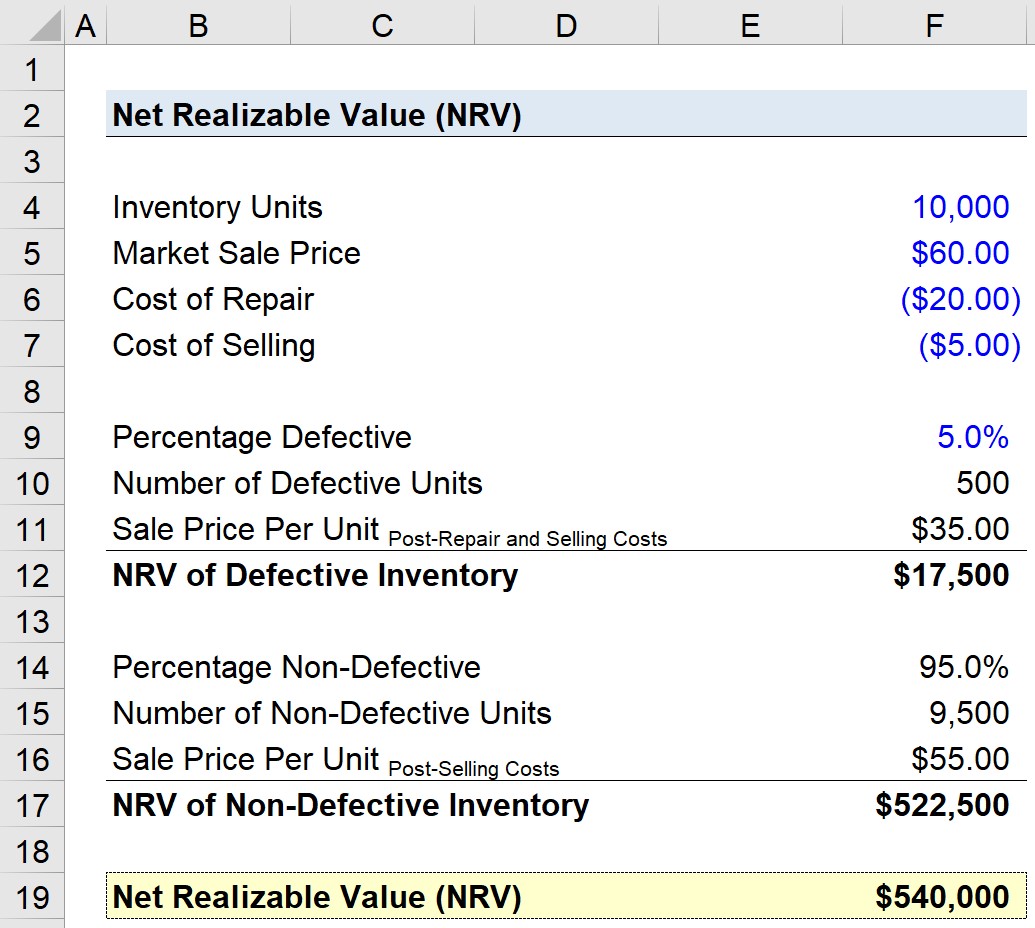The height and width of the screenshot is (928, 1035).
Task: Select row 19 header
Action: (x=32, y=897)
